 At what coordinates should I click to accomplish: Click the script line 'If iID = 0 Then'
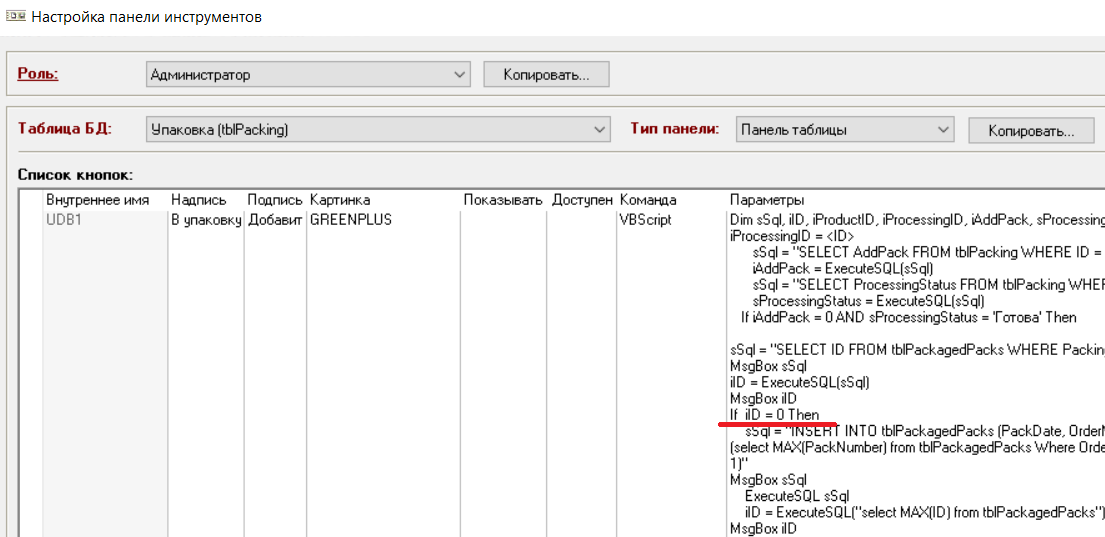[x=775, y=414]
